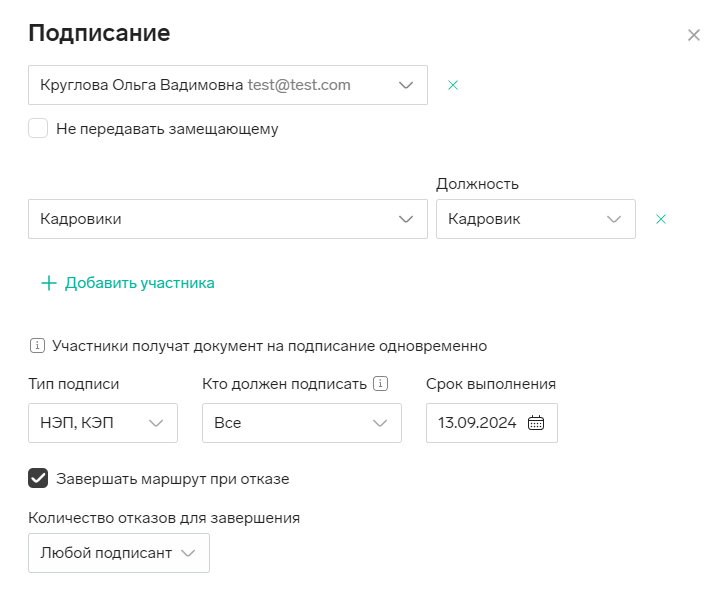This screenshot has width=716, height=601.
Task: Click the info icon beside Кто должен подписать
Action: click(380, 383)
